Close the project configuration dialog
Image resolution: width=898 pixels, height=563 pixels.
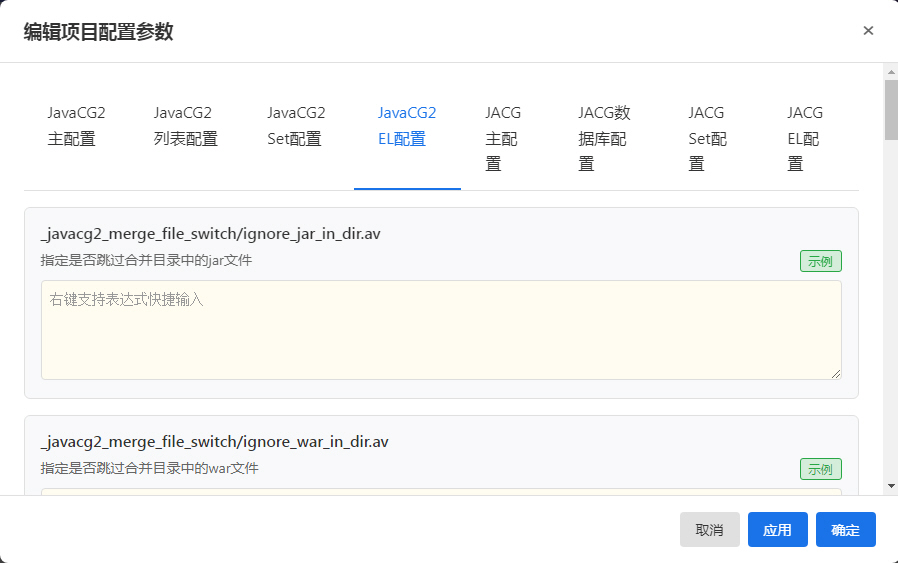(868, 30)
